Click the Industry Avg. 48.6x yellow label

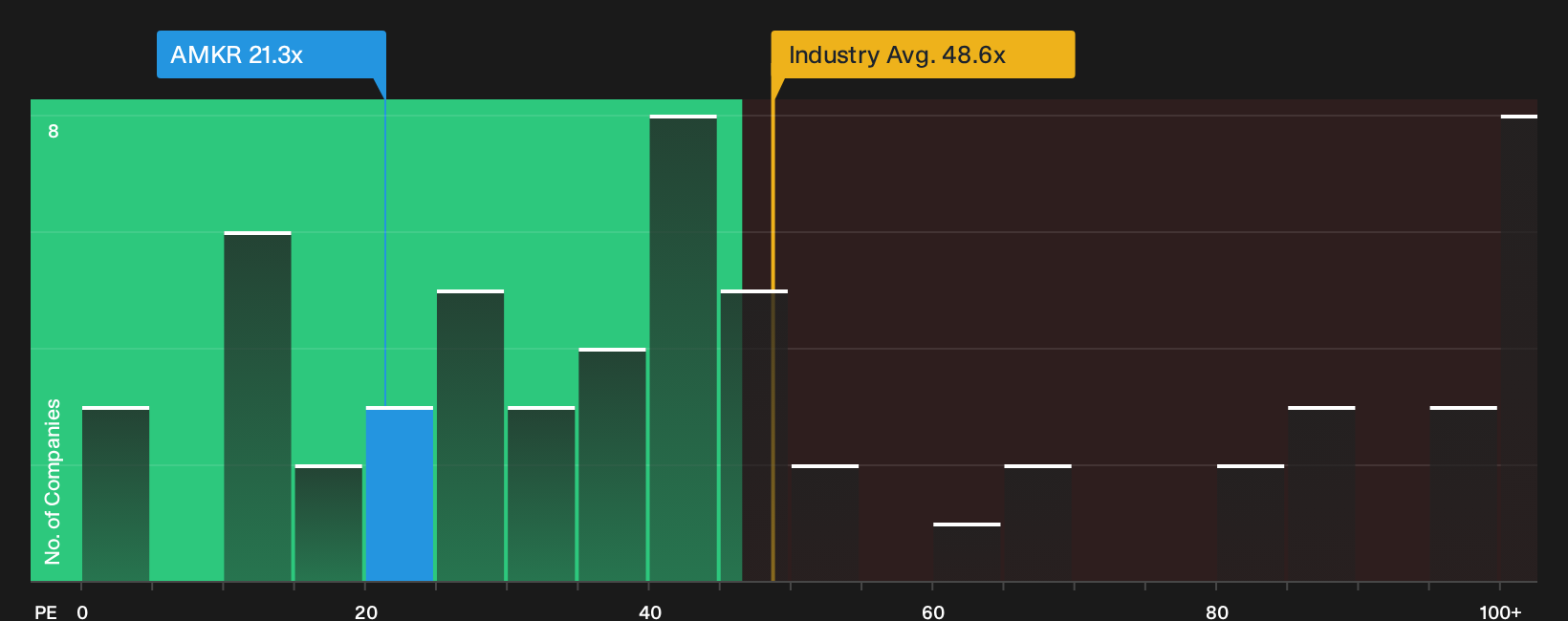pos(923,54)
